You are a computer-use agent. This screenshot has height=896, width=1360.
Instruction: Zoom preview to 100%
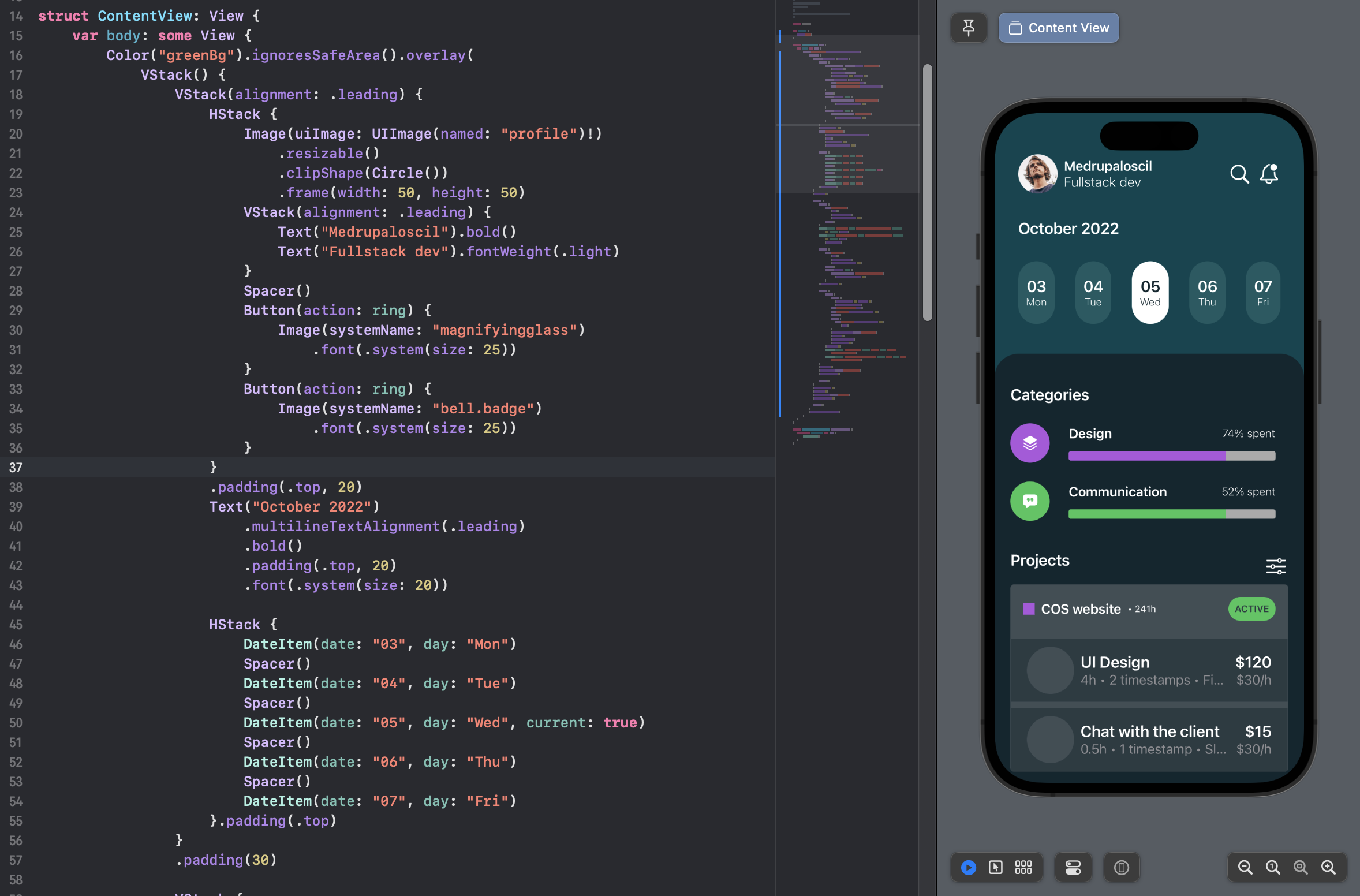click(x=1272, y=867)
